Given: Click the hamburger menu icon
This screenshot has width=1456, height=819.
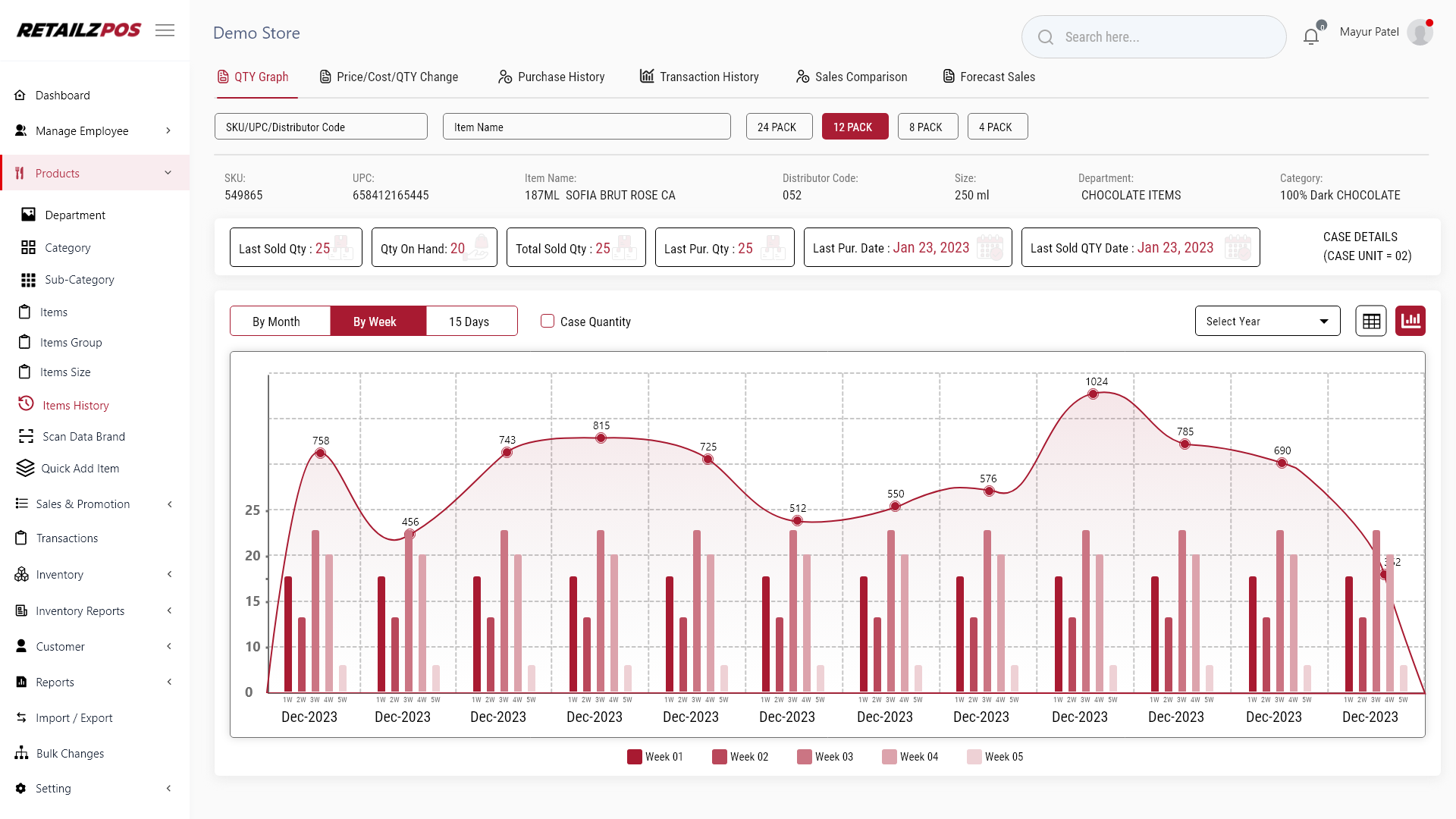Looking at the screenshot, I should (165, 30).
